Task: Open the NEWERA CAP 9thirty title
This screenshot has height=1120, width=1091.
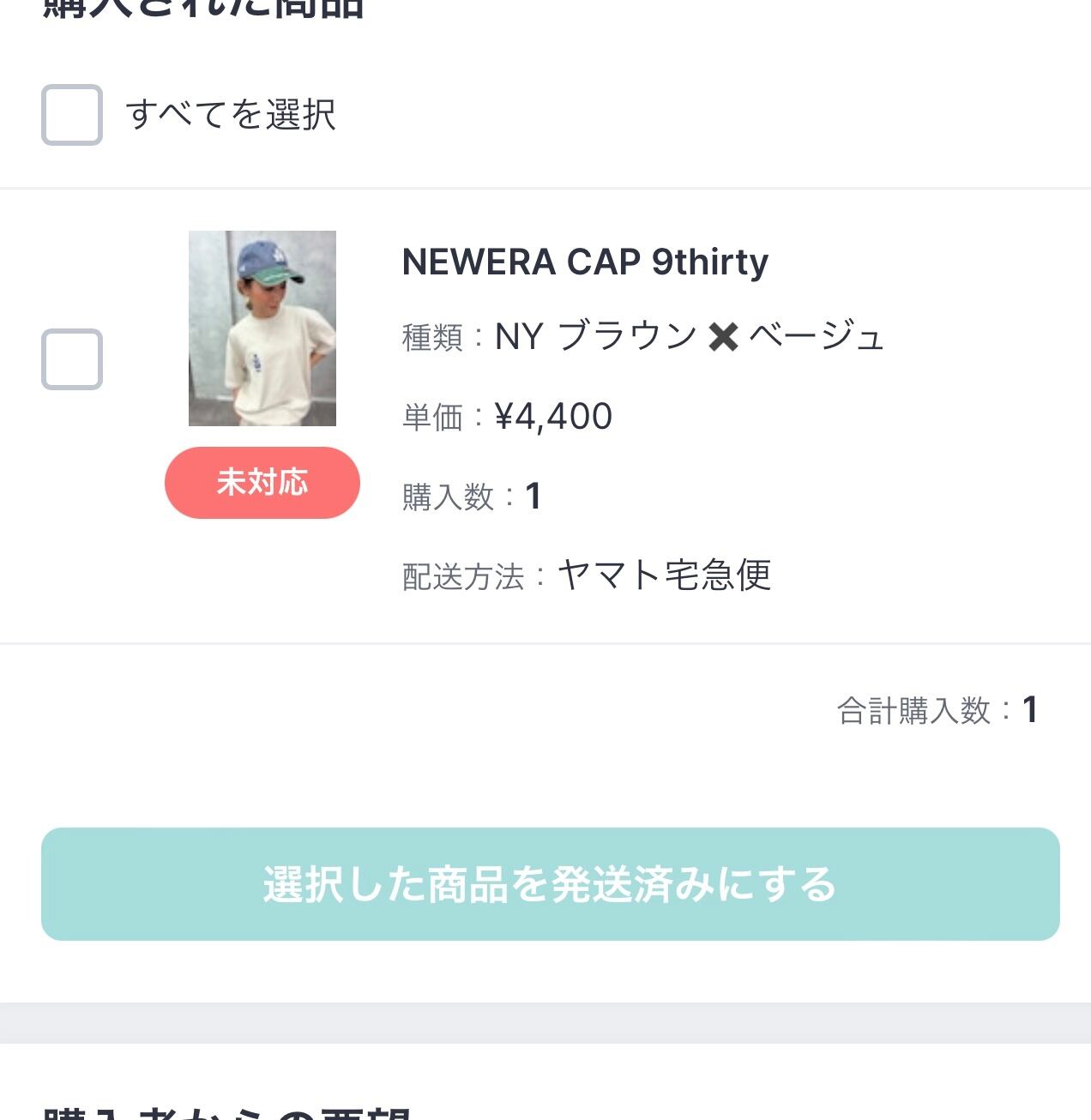Action: coord(585,262)
